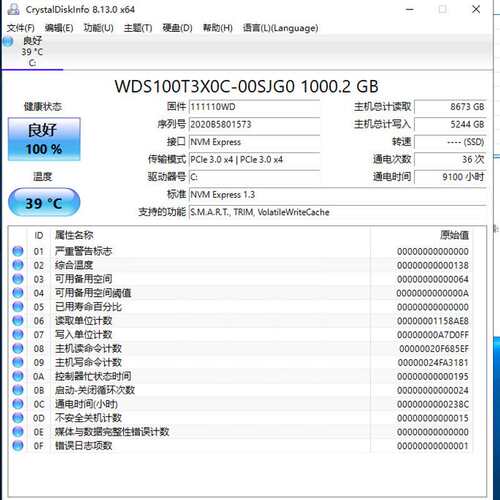
Task: Click status orb for attribute 07 写入单位计数
Action: [18, 334]
